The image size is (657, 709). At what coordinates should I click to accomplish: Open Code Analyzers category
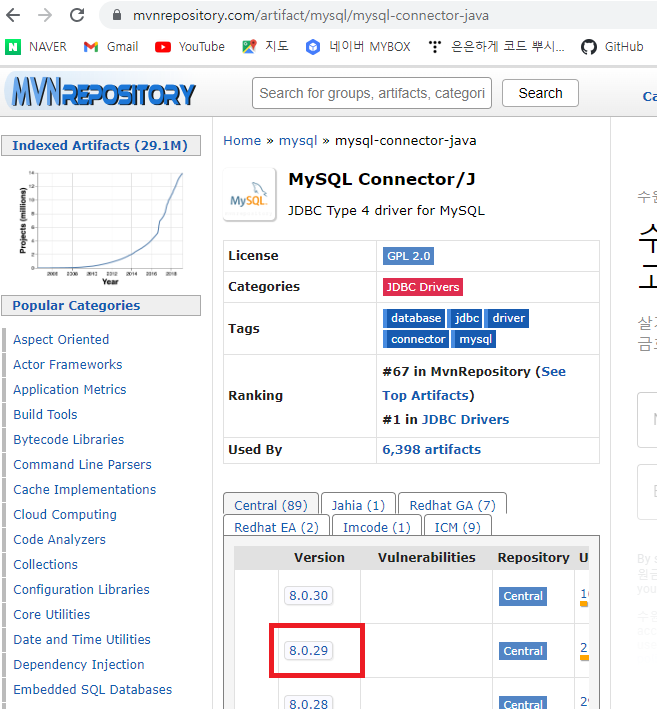(59, 539)
